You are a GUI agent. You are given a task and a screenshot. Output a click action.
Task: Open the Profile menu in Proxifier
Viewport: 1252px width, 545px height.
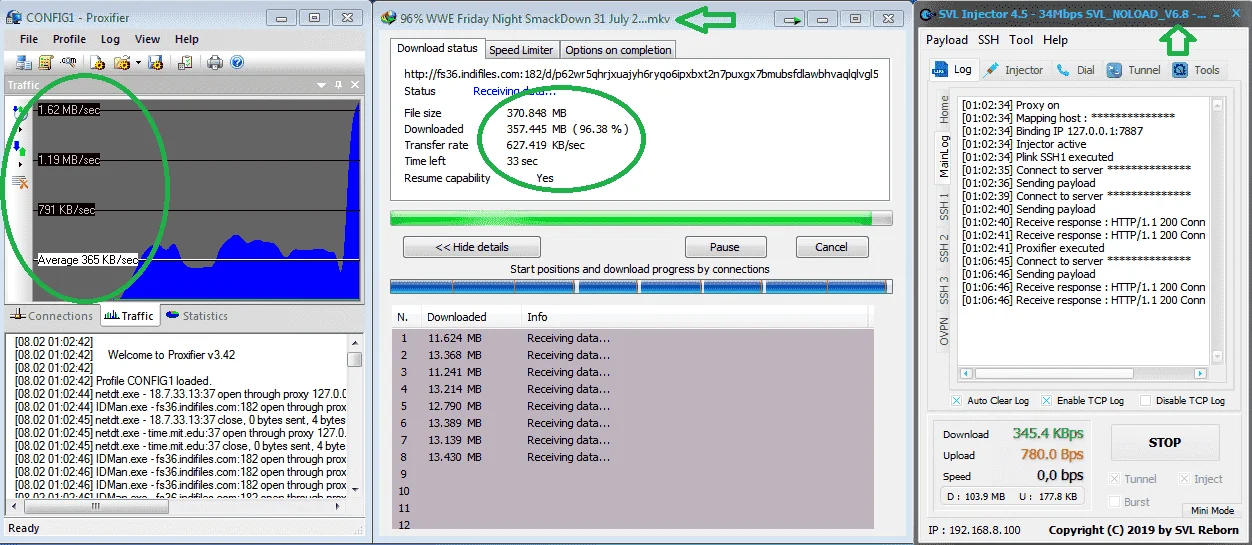pyautogui.click(x=70, y=39)
